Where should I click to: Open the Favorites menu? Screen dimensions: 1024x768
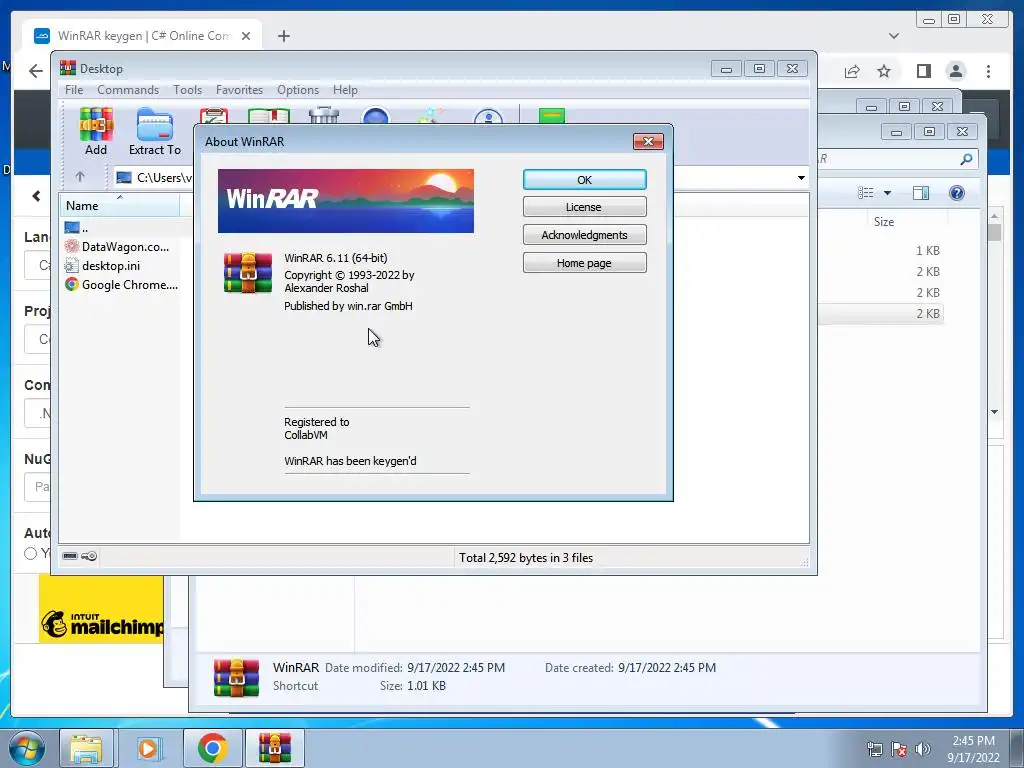point(239,90)
